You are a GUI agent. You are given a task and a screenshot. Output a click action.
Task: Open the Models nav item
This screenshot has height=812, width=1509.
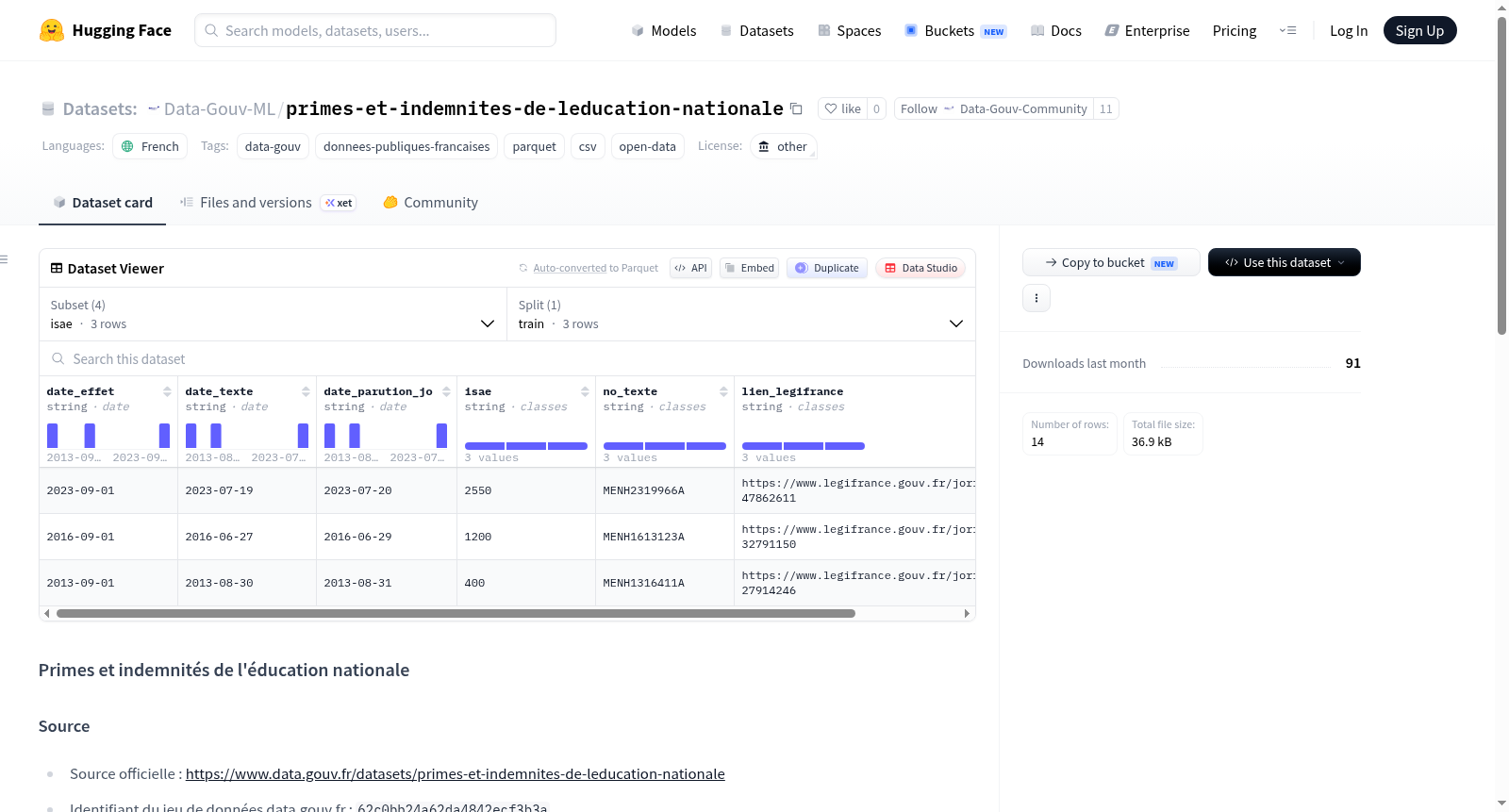pos(664,30)
